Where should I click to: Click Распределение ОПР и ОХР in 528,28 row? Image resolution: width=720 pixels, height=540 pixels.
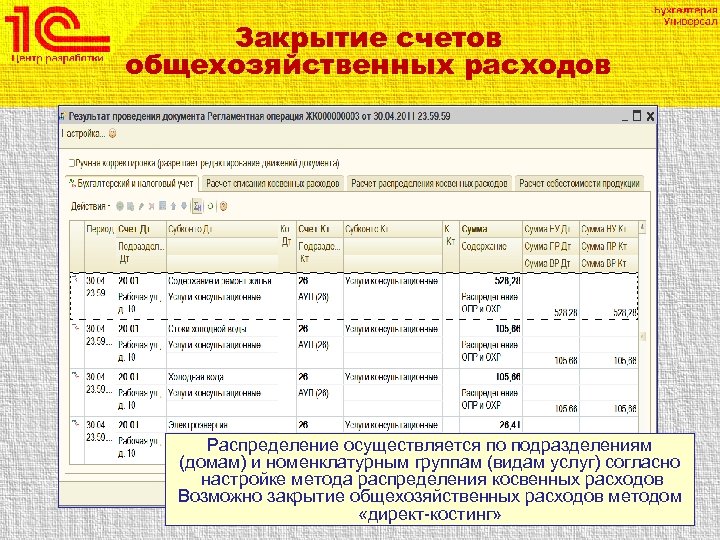pyautogui.click(x=489, y=303)
